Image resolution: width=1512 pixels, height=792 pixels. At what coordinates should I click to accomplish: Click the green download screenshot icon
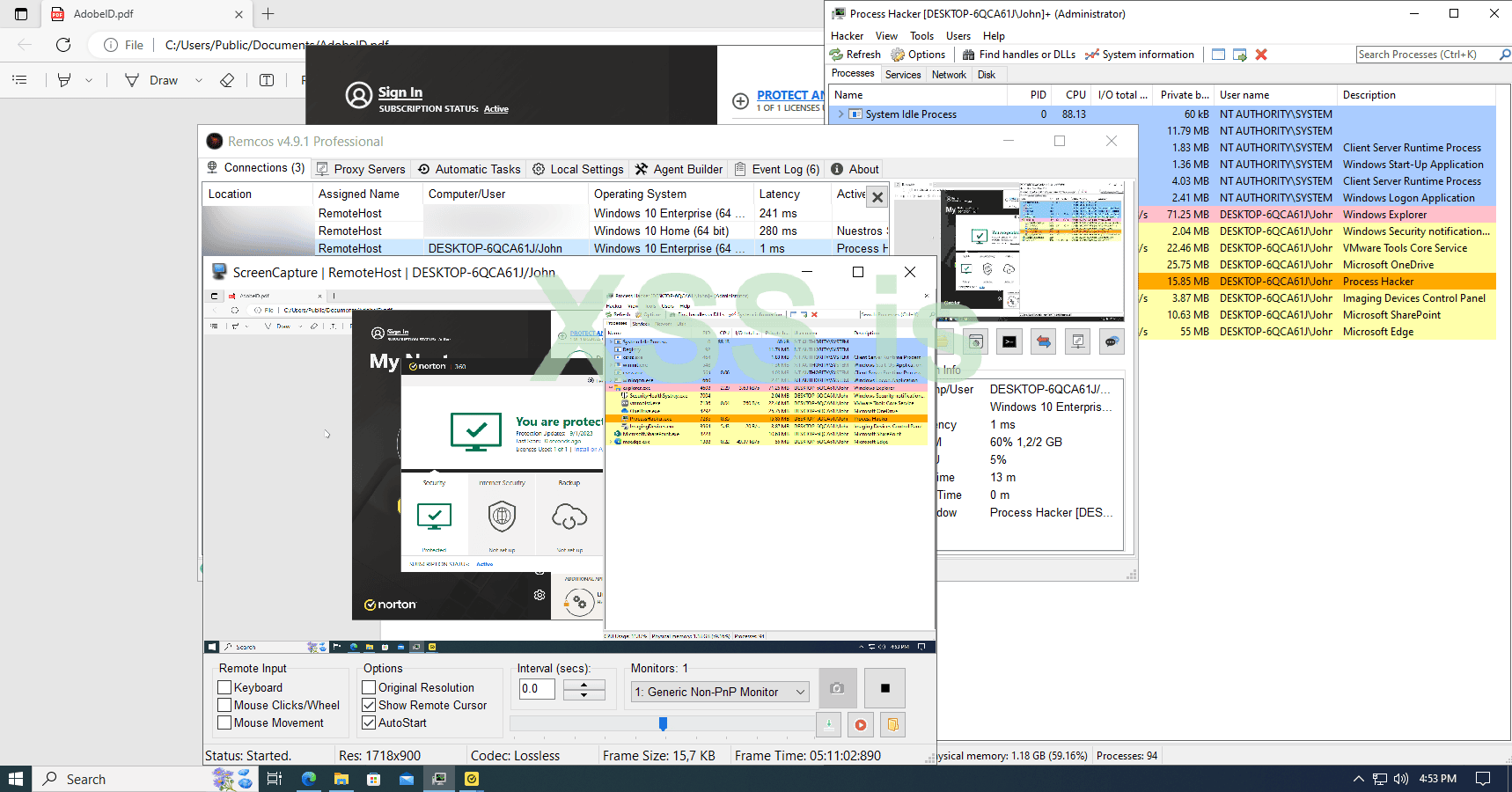tap(828, 725)
